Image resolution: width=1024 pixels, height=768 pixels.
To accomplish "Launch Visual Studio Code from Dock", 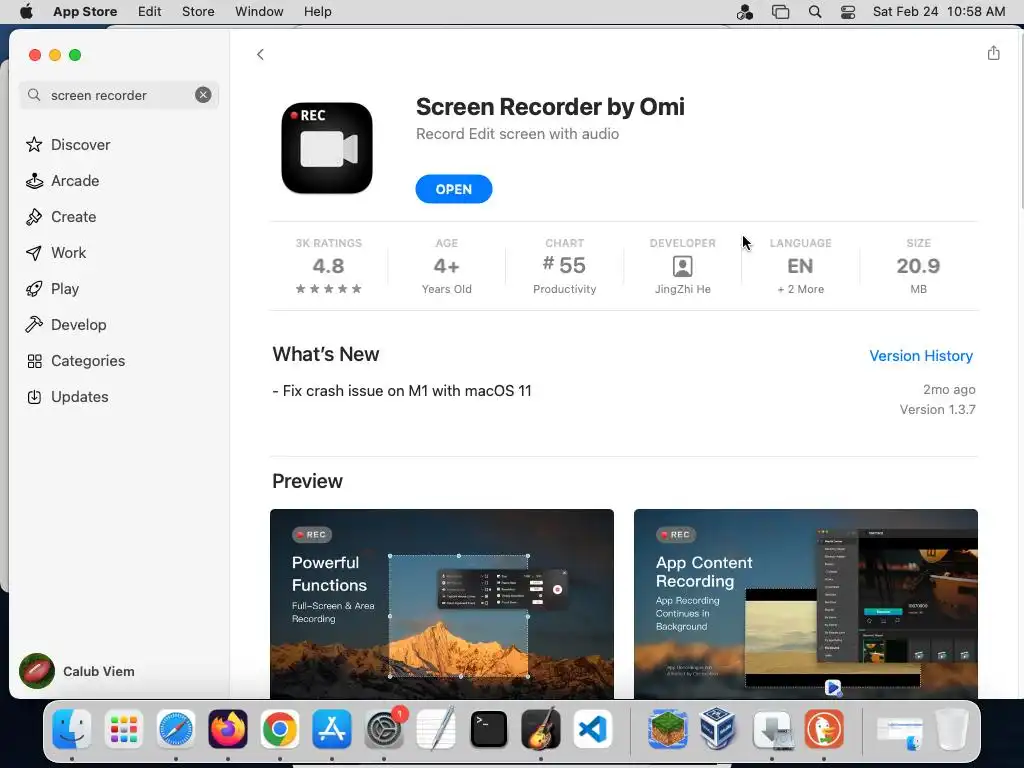I will tap(592, 729).
